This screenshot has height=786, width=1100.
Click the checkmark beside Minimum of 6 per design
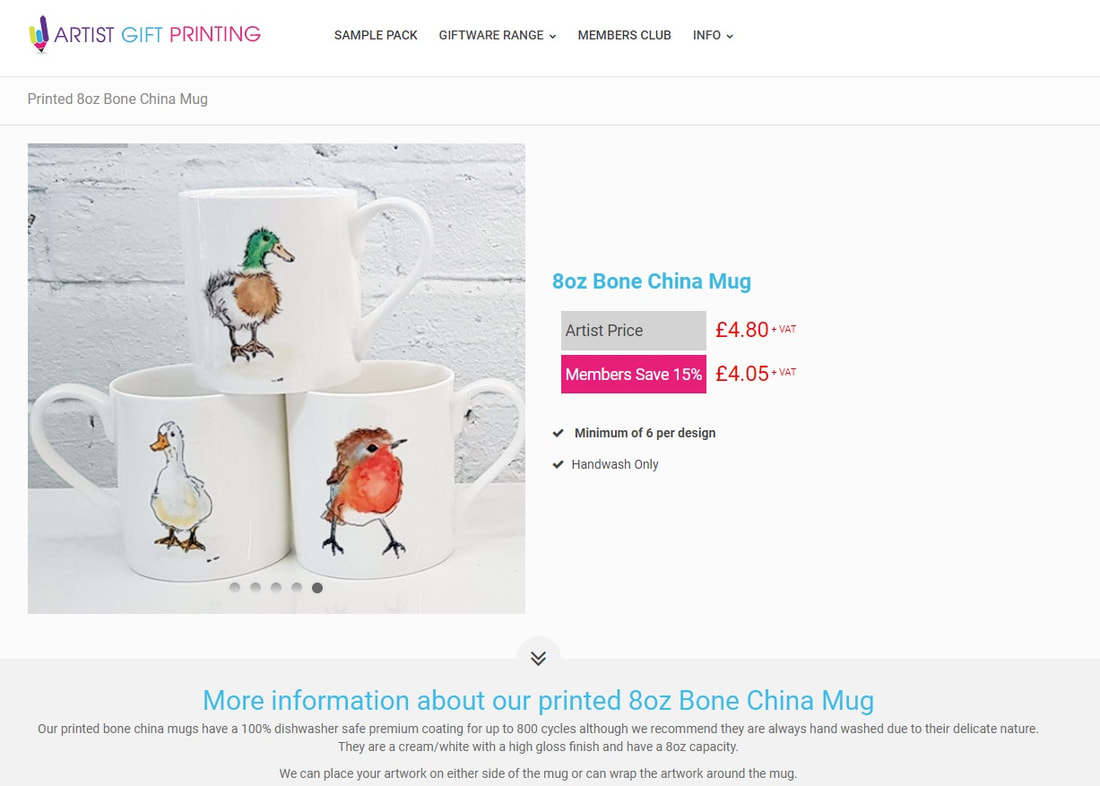558,433
